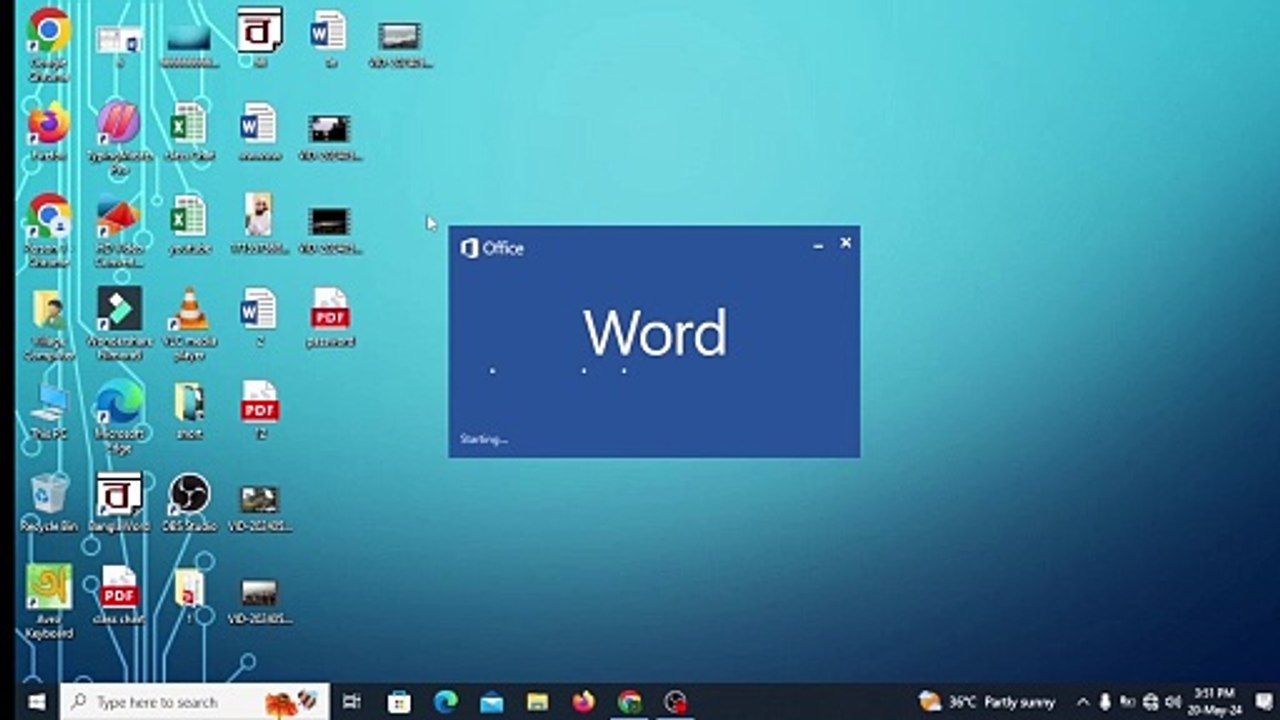Viewport: 1280px width, 720px height.
Task: Open Task View from the taskbar
Action: point(351,702)
